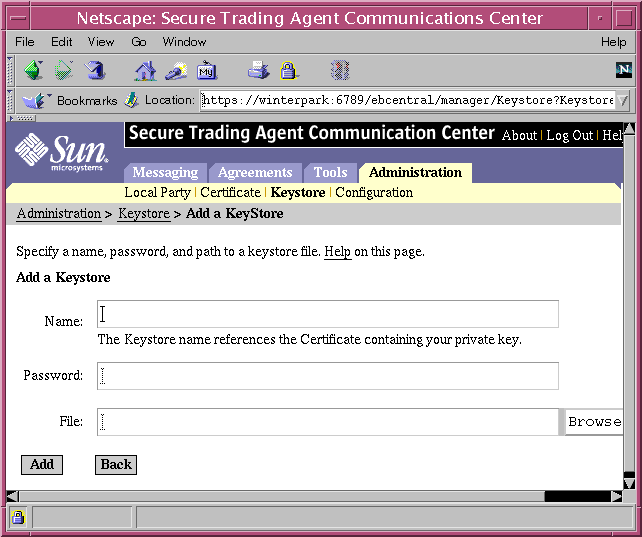The width and height of the screenshot is (642, 537).
Task: Open the Search flashlight icon
Action: pos(176,71)
